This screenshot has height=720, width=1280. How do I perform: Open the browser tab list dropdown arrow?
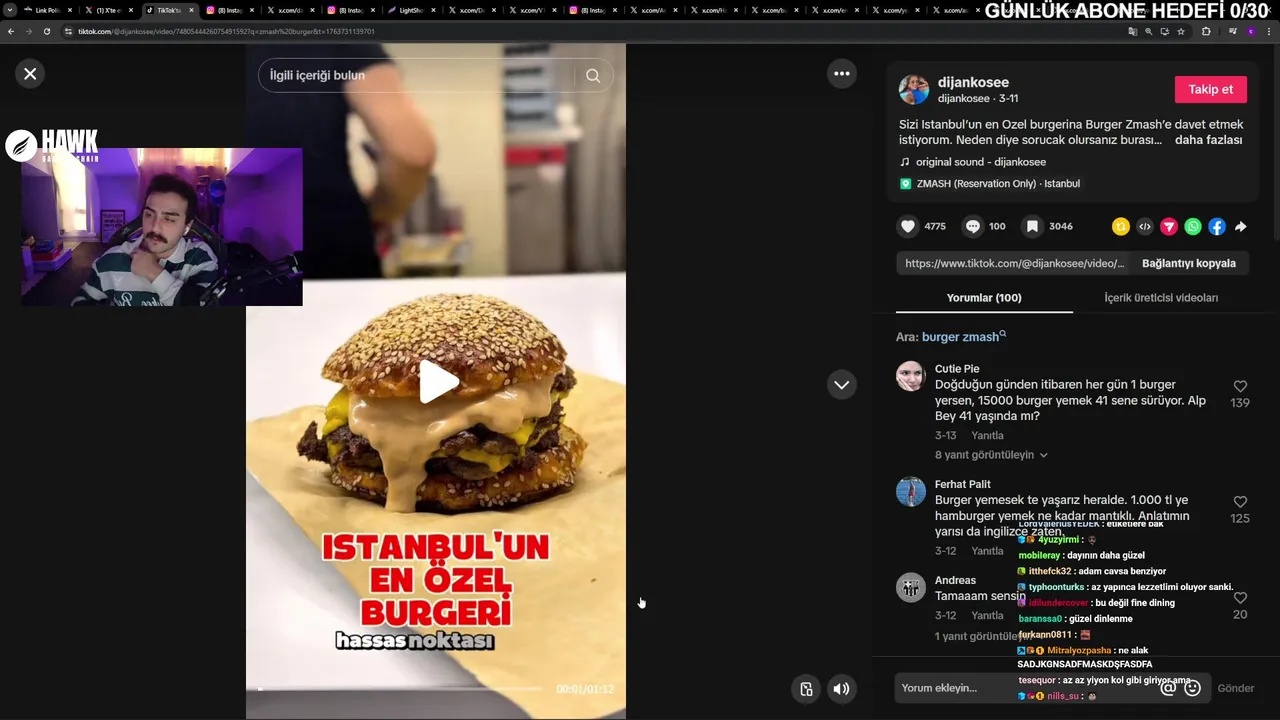(9, 10)
